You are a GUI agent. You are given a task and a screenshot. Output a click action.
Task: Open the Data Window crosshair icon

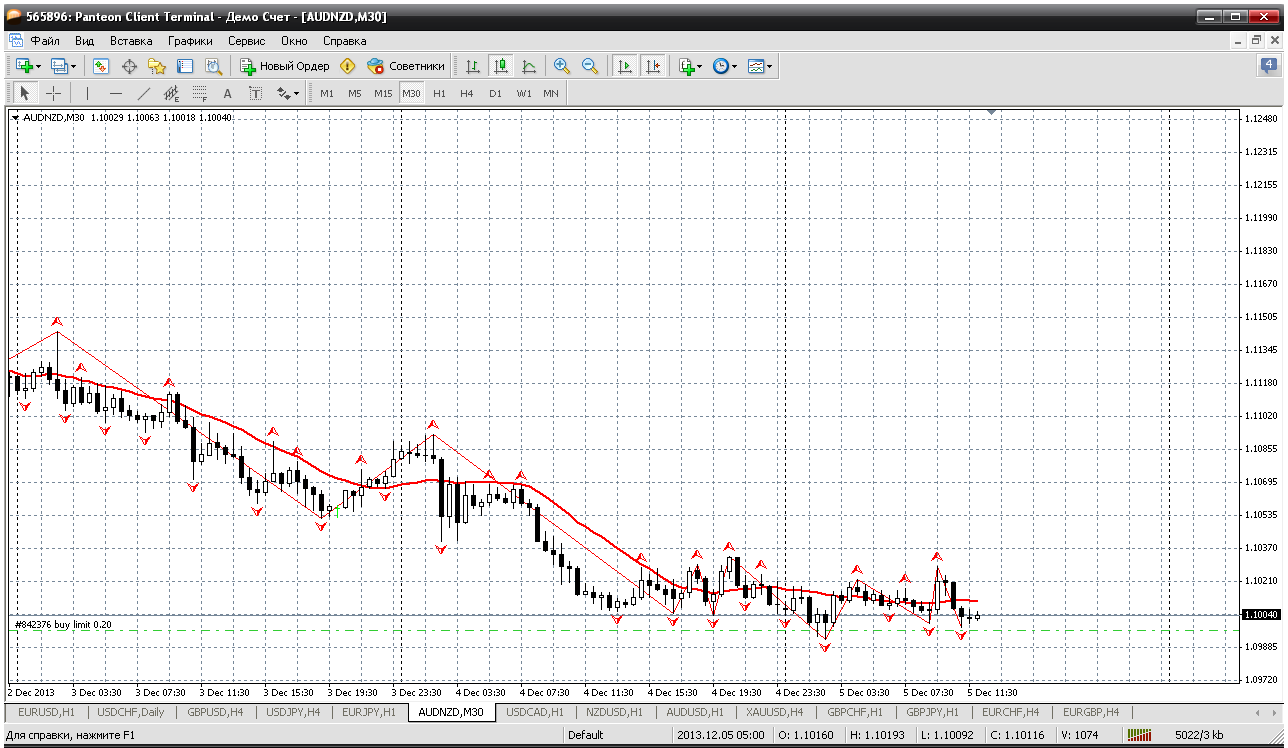click(129, 66)
